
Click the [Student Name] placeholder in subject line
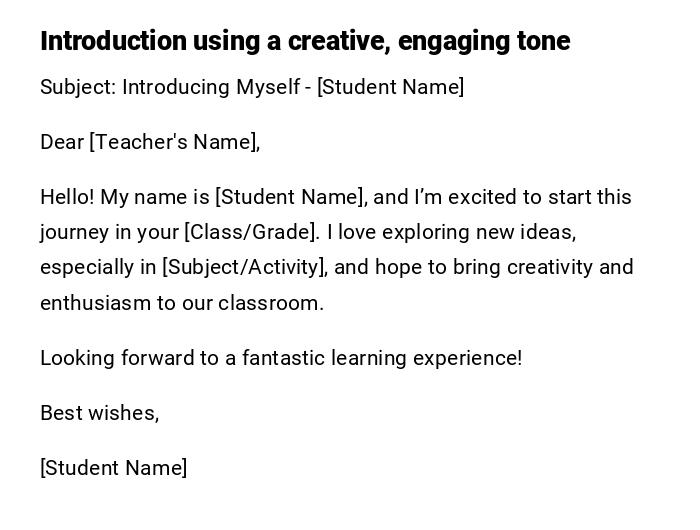tap(391, 87)
